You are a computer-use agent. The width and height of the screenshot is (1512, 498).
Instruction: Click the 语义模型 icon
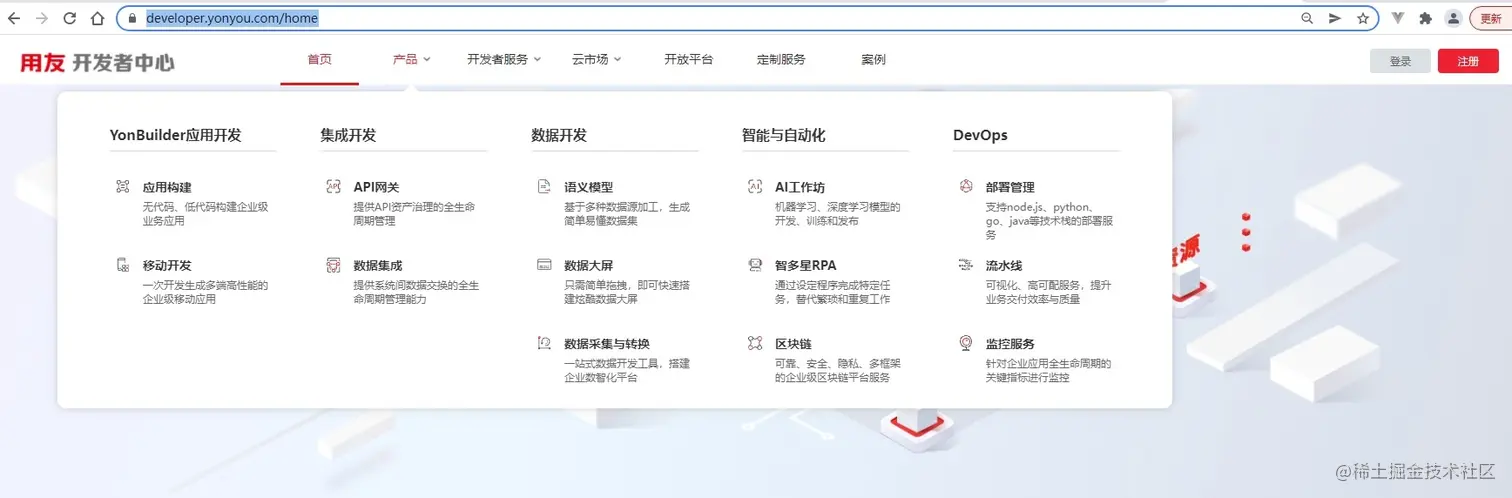pyautogui.click(x=545, y=187)
